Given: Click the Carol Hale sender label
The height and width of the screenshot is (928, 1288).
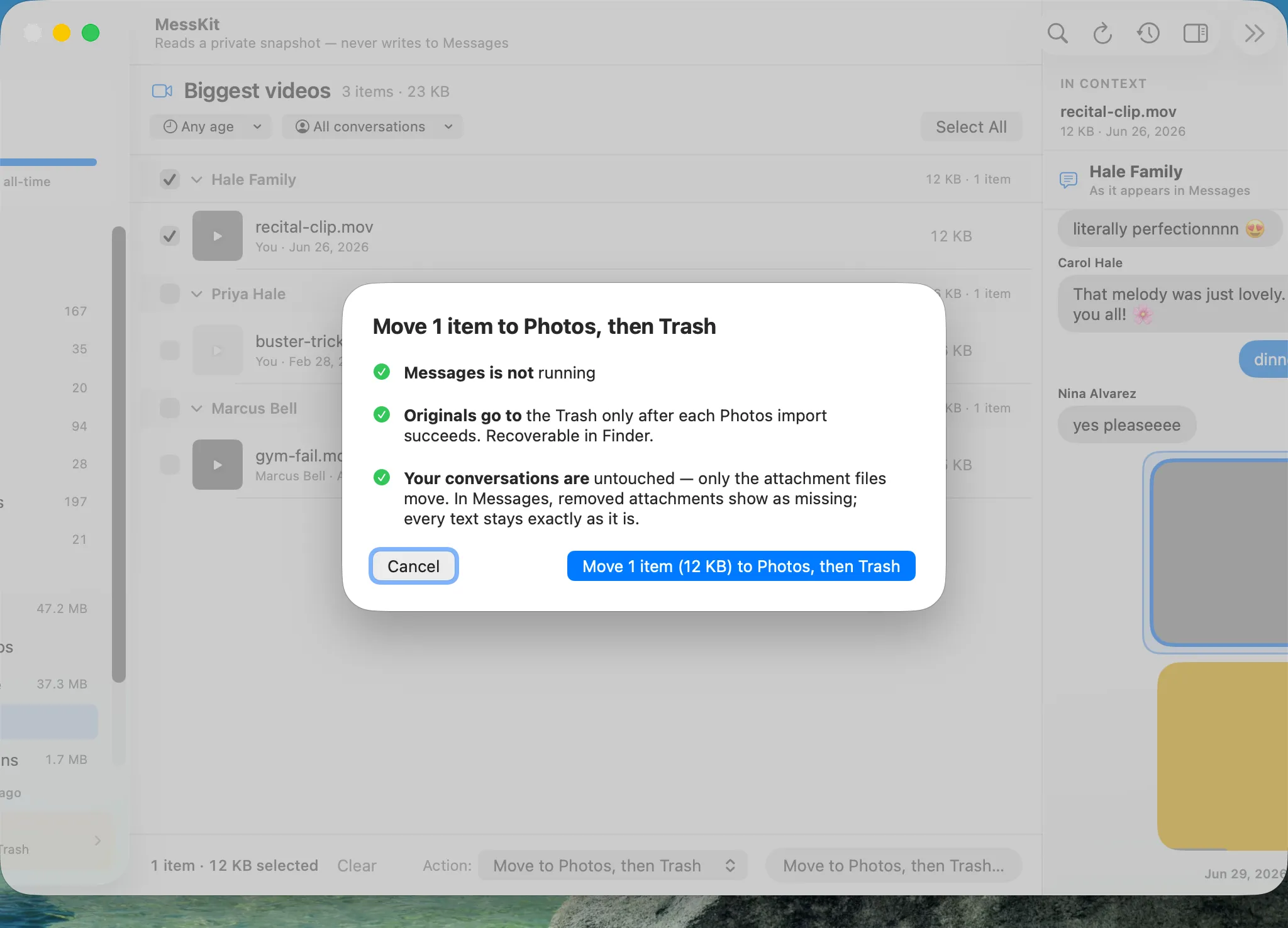Looking at the screenshot, I should click(x=1090, y=263).
